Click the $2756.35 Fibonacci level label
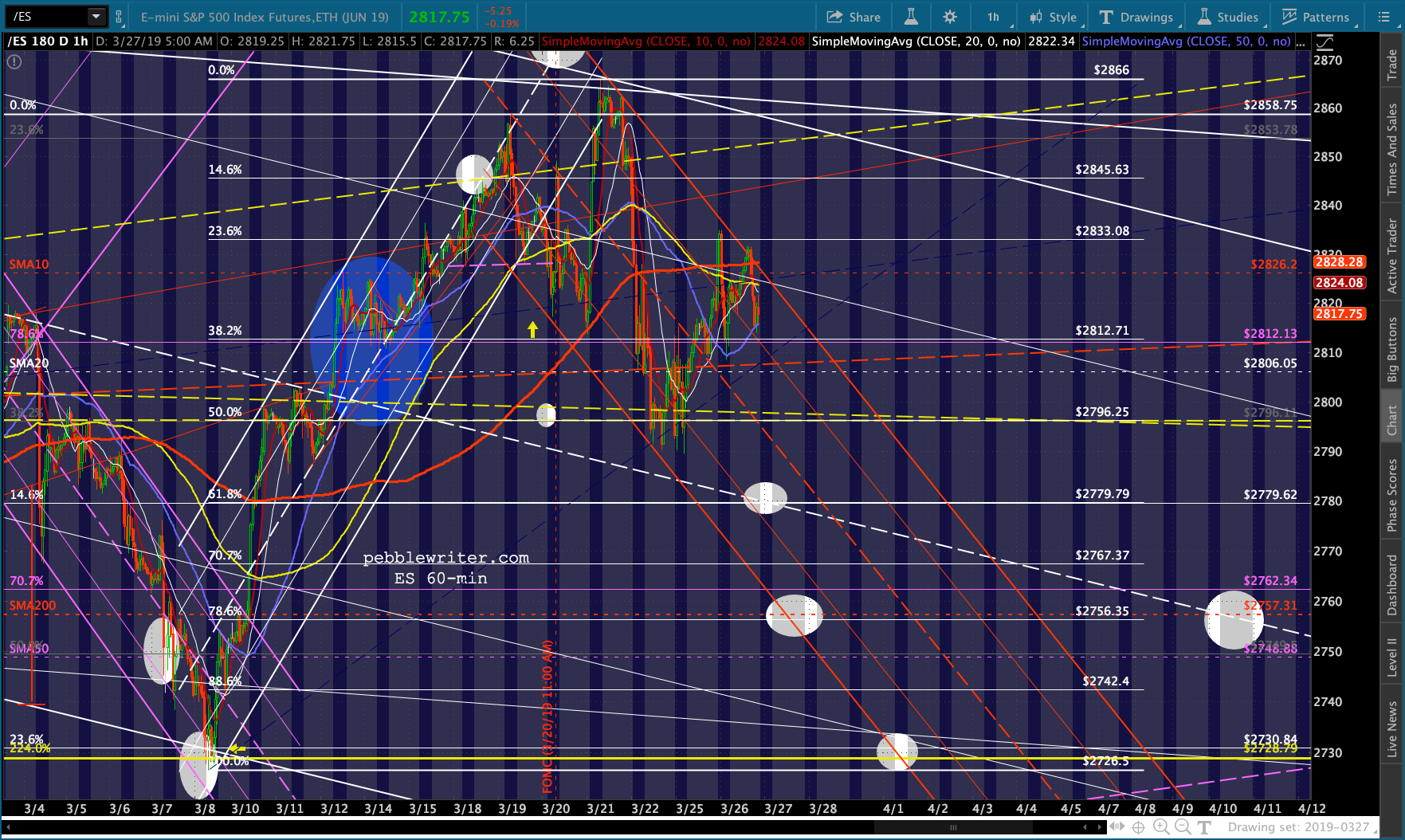The width and height of the screenshot is (1405, 840). tap(1102, 611)
